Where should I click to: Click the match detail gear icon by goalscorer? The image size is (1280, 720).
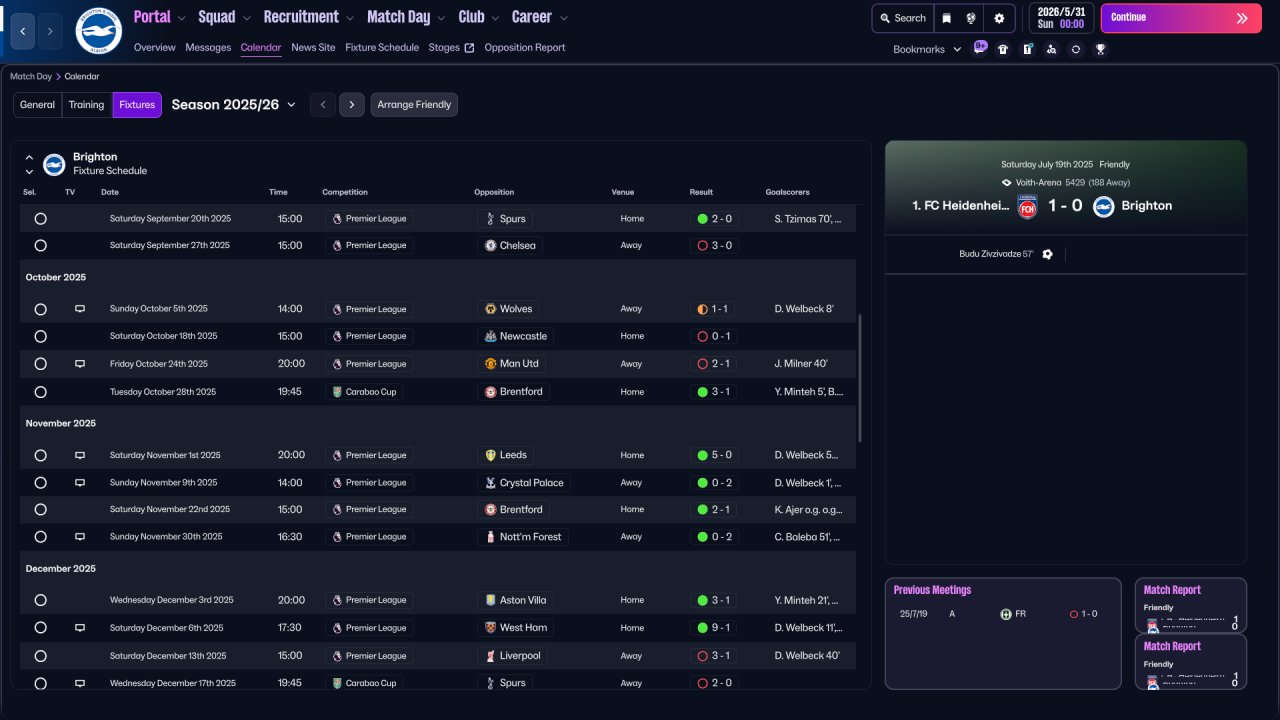[1047, 254]
